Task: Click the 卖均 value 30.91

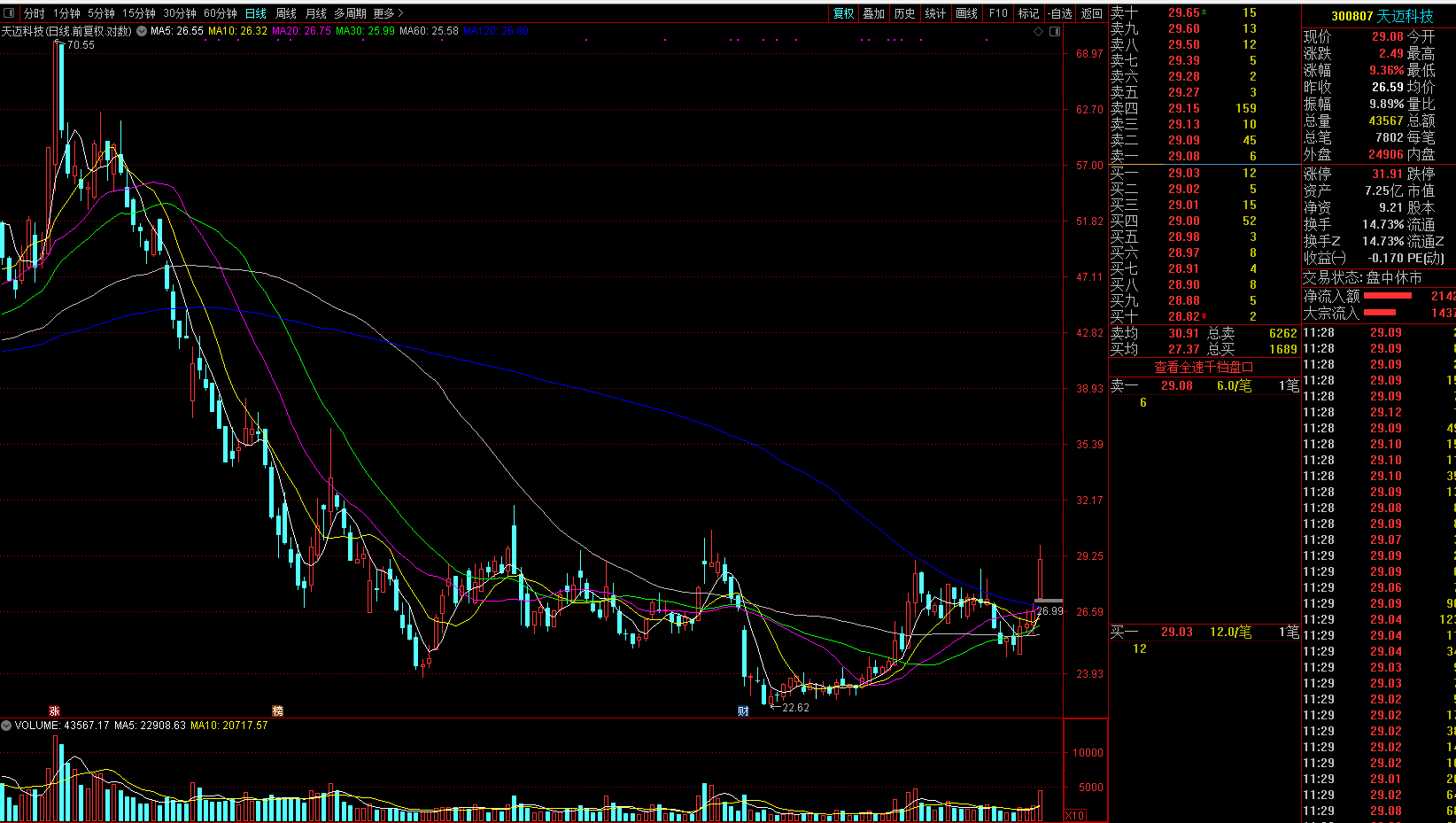Action: coord(1183,333)
